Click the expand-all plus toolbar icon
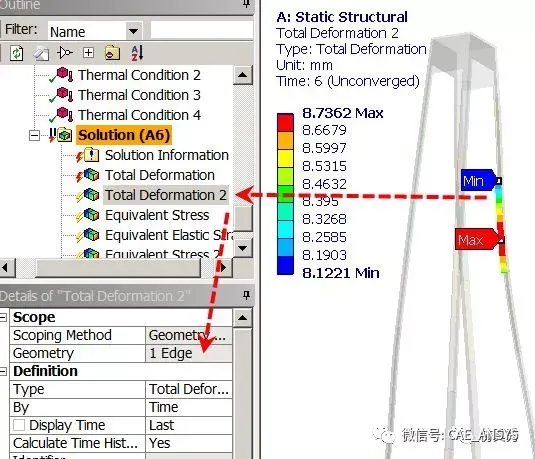535x459 pixels. click(88, 53)
